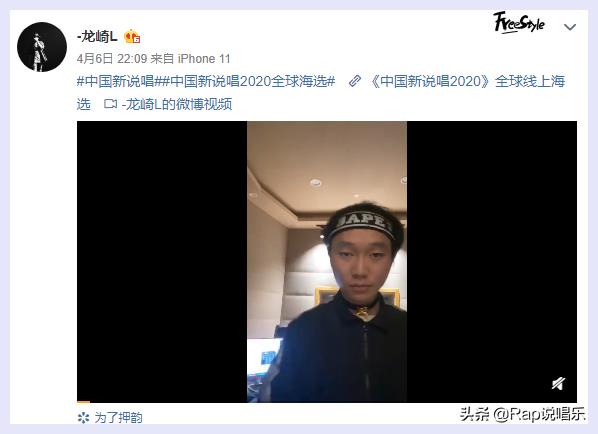Open -龙崎L的微博视频 link
Screen dimensions: 598x434
click(177, 104)
